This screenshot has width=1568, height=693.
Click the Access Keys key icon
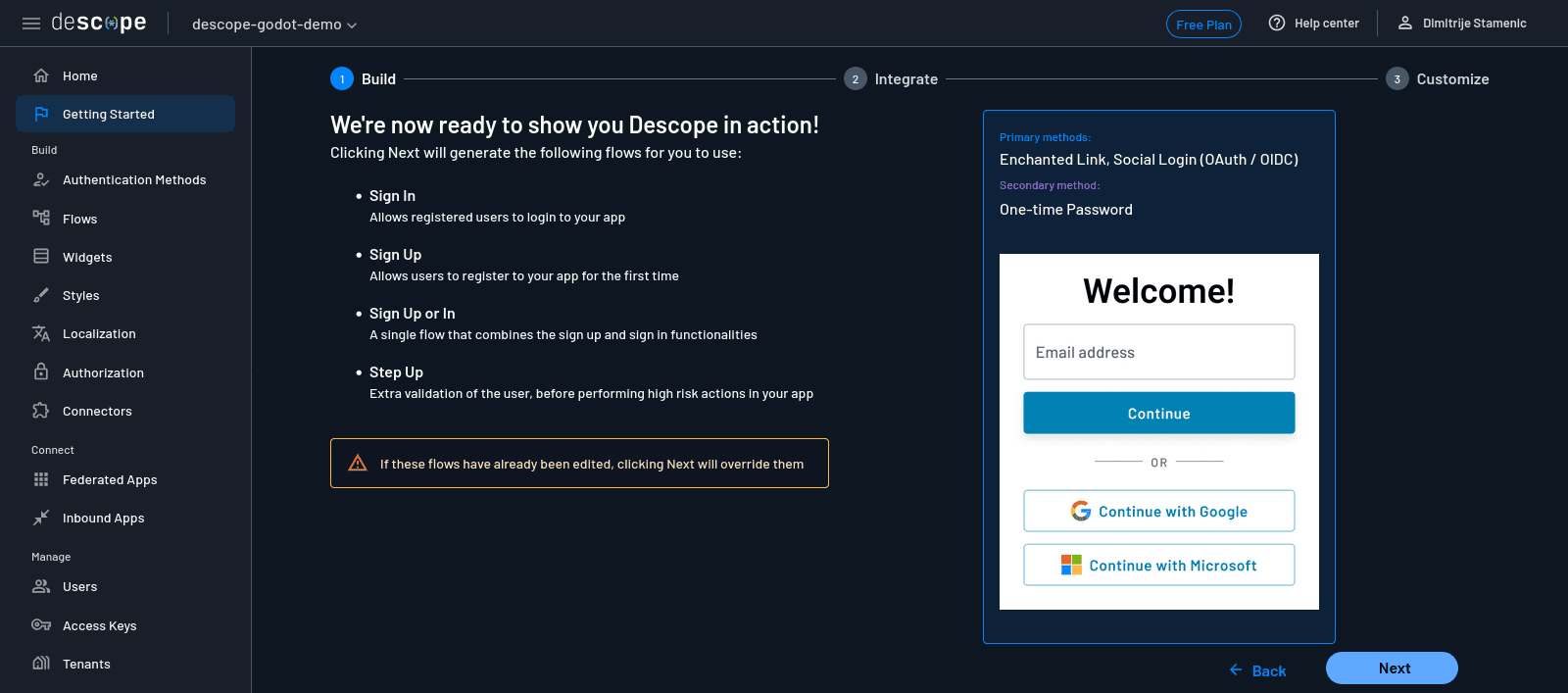click(x=41, y=625)
